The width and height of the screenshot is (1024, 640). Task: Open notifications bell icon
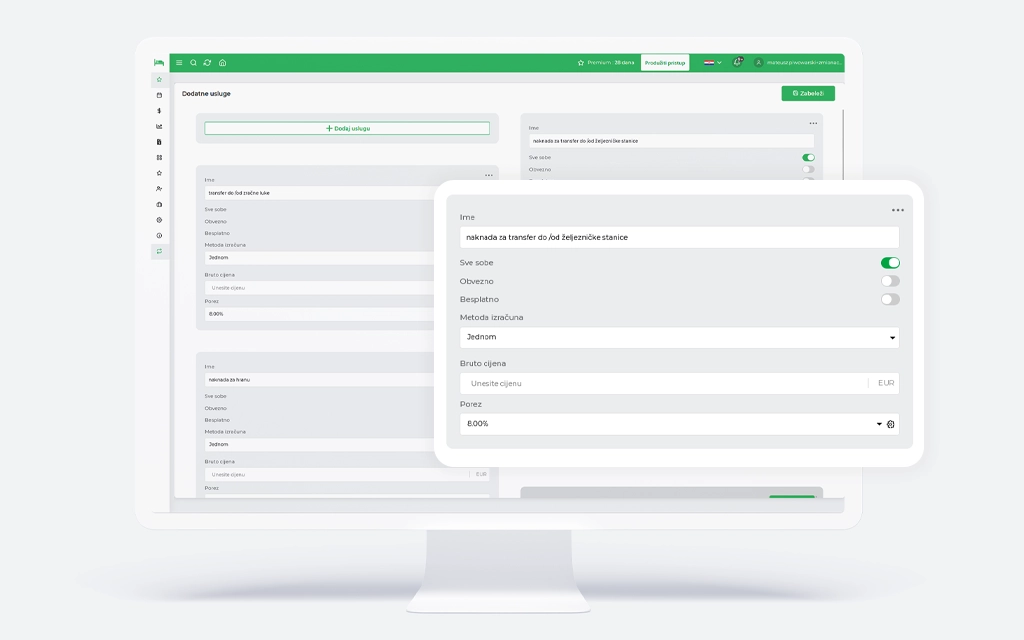737,62
